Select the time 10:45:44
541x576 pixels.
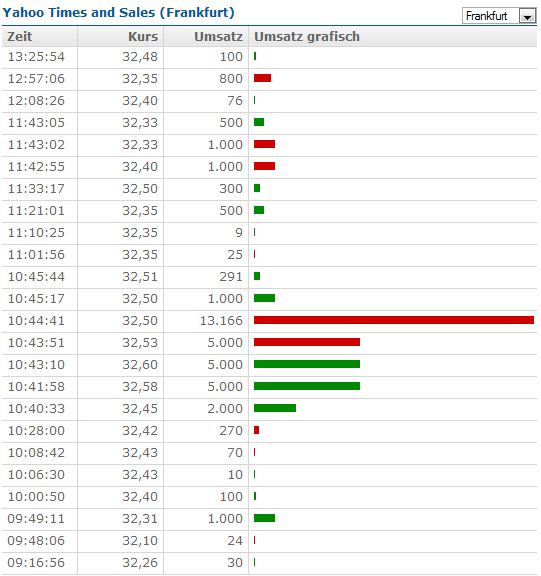[36, 277]
